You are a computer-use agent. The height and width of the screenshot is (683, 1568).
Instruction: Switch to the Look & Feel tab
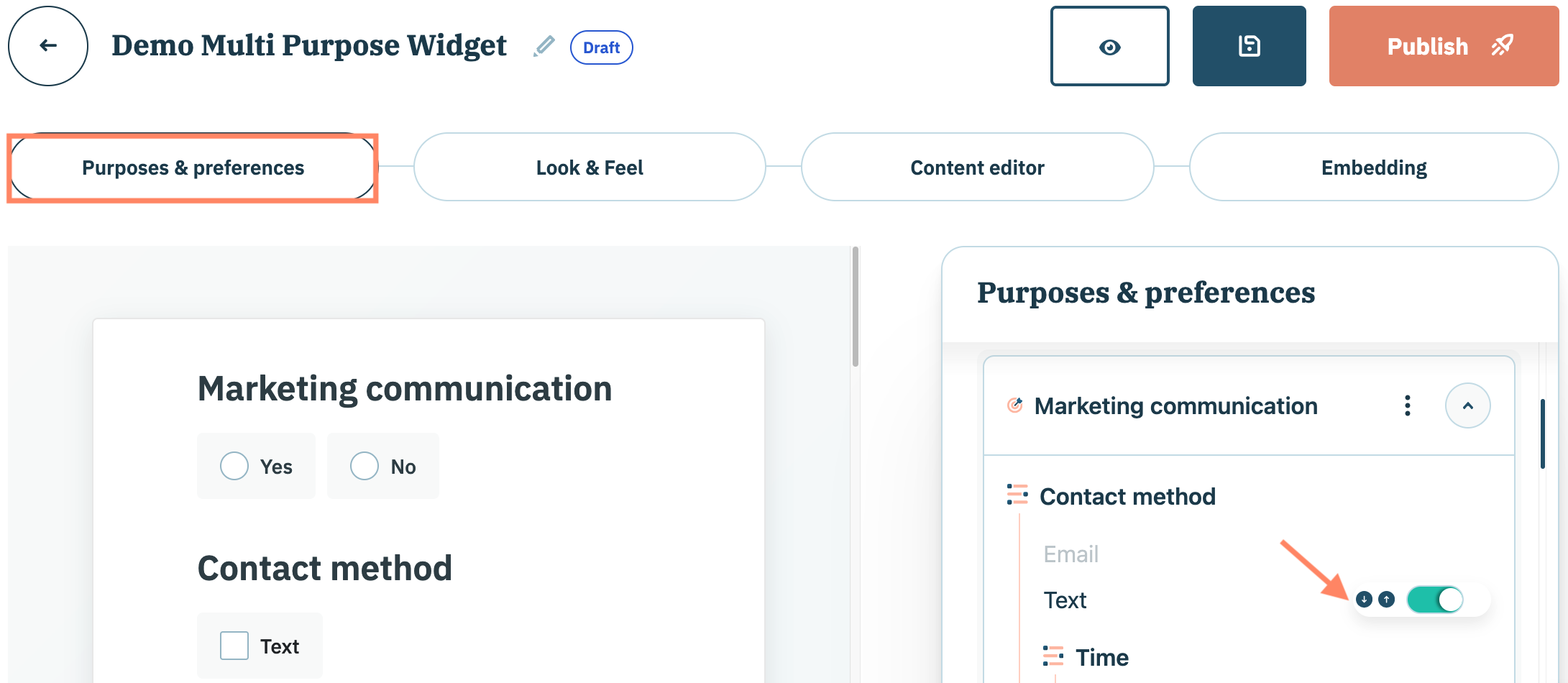(590, 167)
